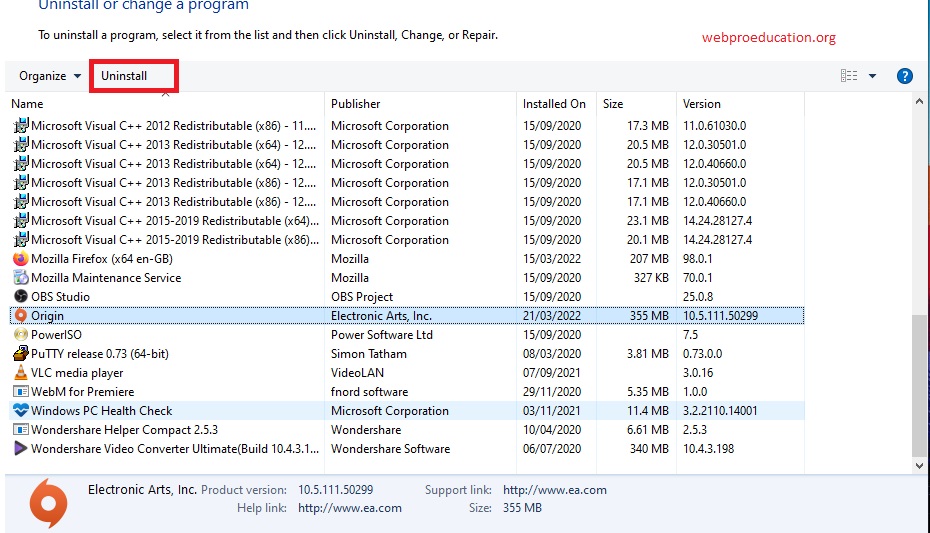This screenshot has width=930, height=533.
Task: Click the VLC media player cone icon
Action: point(20,372)
